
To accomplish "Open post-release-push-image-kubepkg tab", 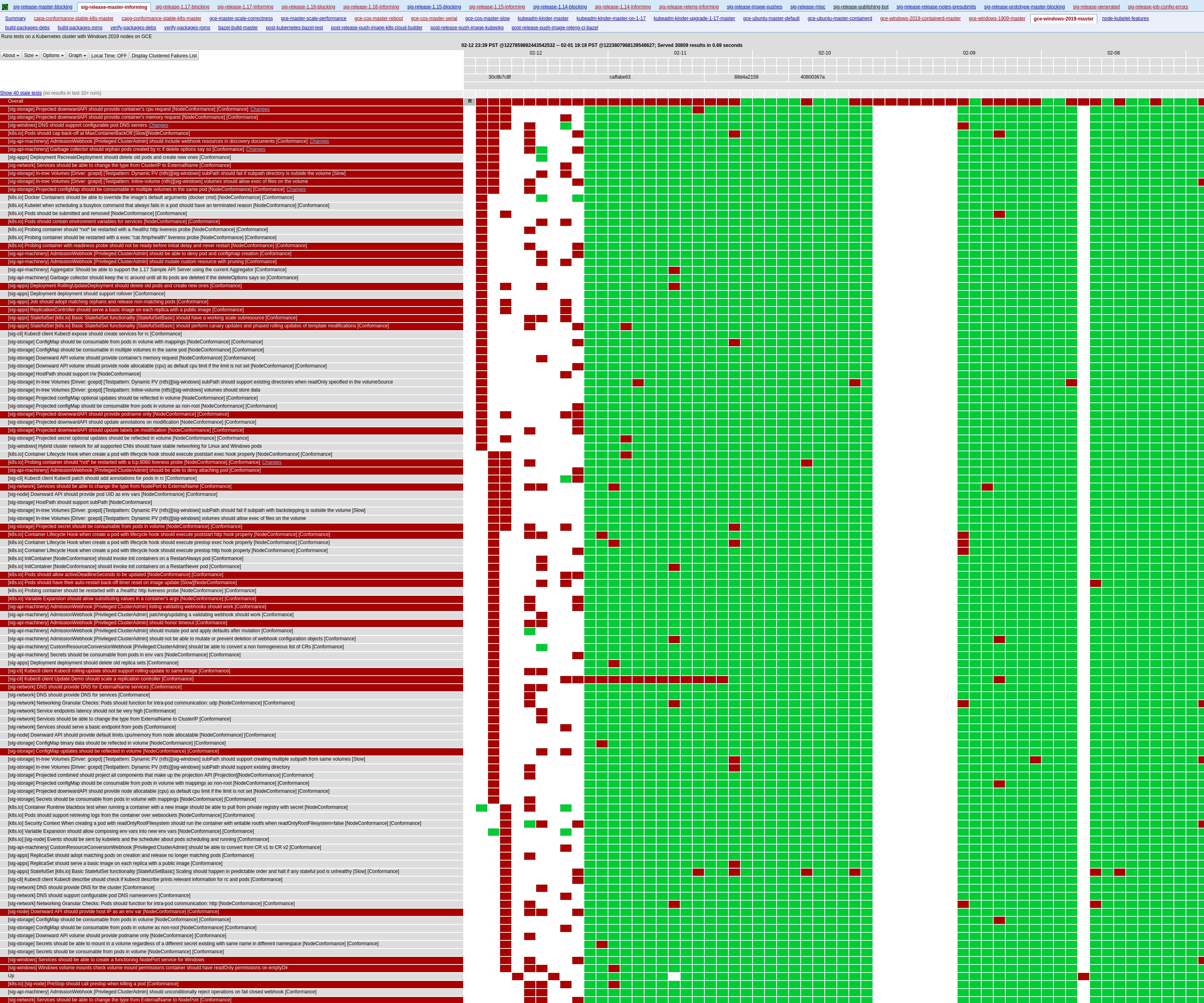I will click(467, 28).
